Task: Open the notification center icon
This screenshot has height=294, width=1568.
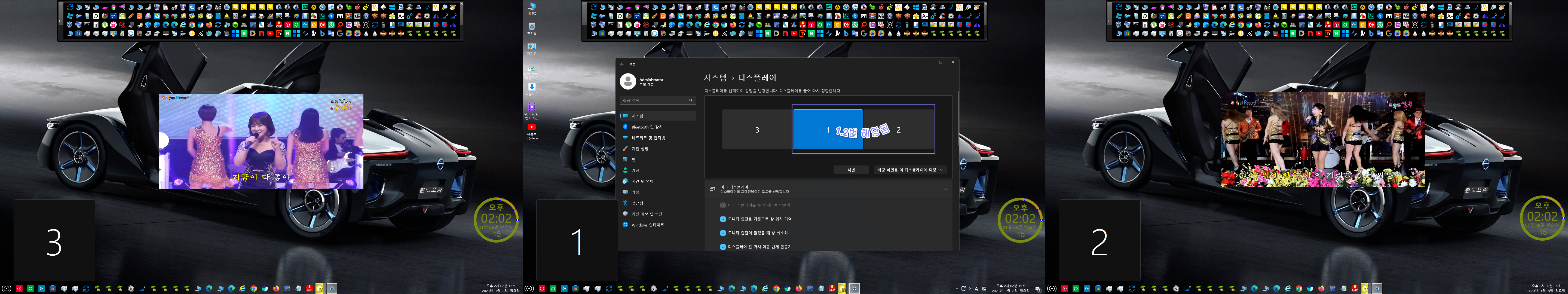Action: (x=1039, y=289)
